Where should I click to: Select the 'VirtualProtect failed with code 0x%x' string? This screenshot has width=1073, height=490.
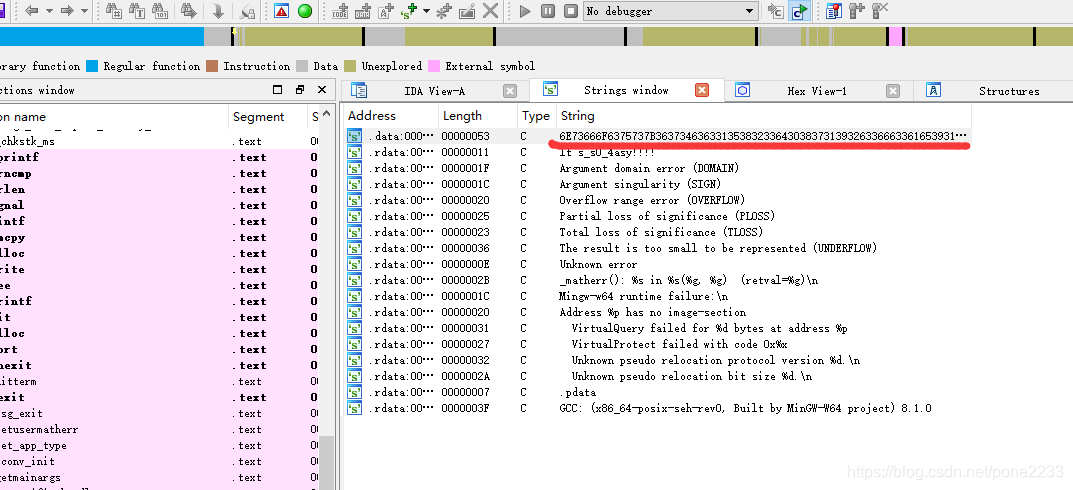pyautogui.click(x=680, y=344)
